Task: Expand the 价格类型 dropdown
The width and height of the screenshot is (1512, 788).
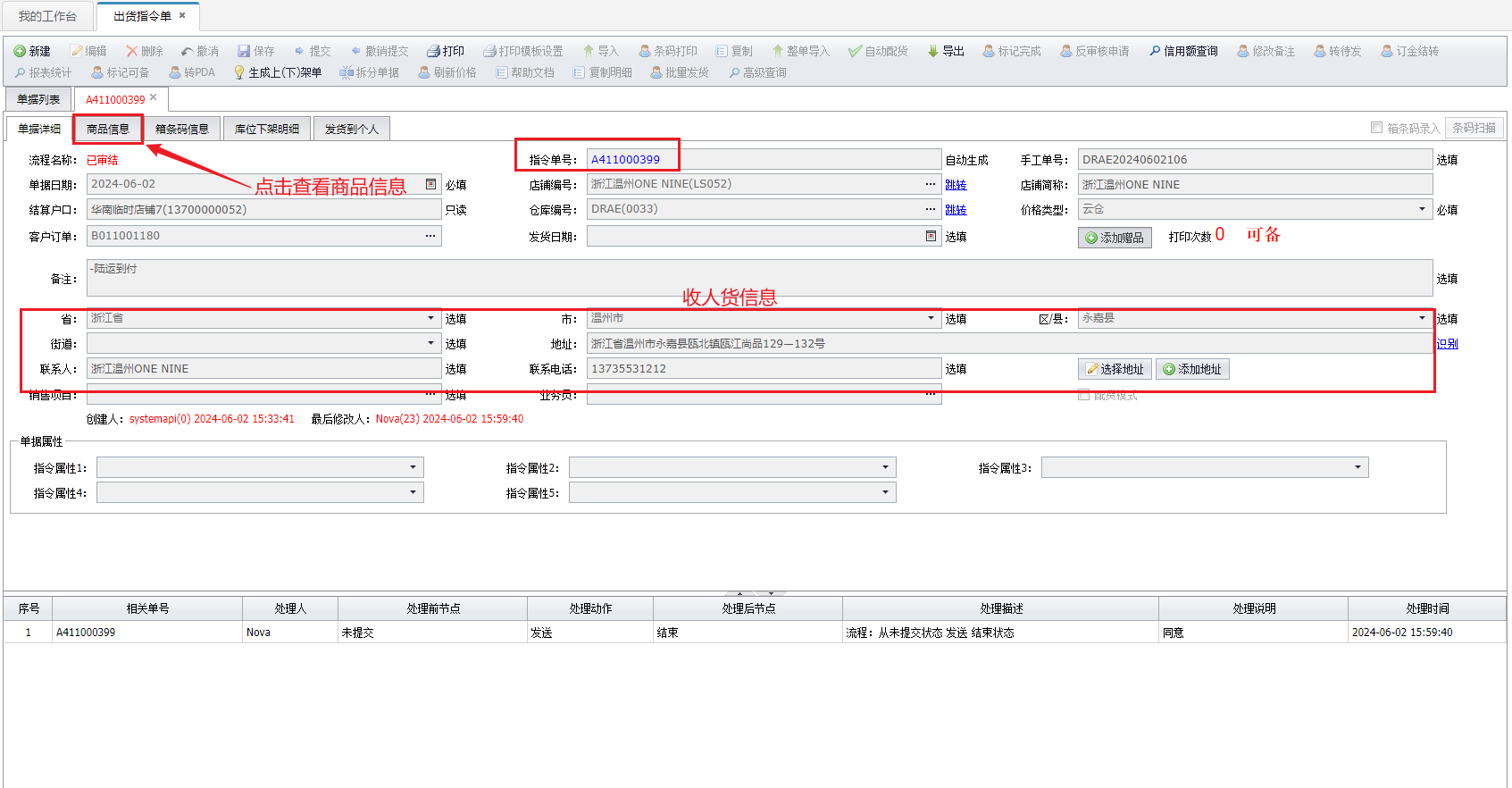Action: 1422,209
